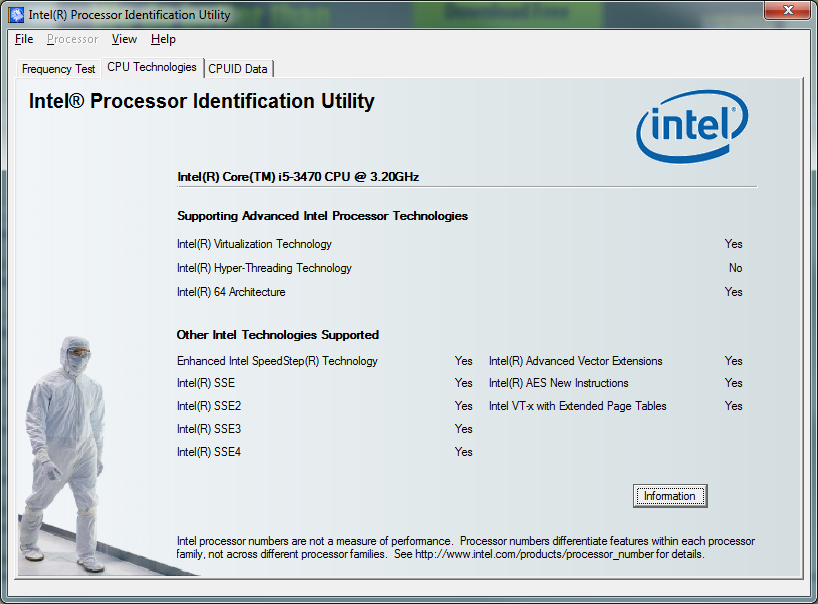Click the Intel app icon in title bar
This screenshot has height=604, width=818.
click(16, 15)
